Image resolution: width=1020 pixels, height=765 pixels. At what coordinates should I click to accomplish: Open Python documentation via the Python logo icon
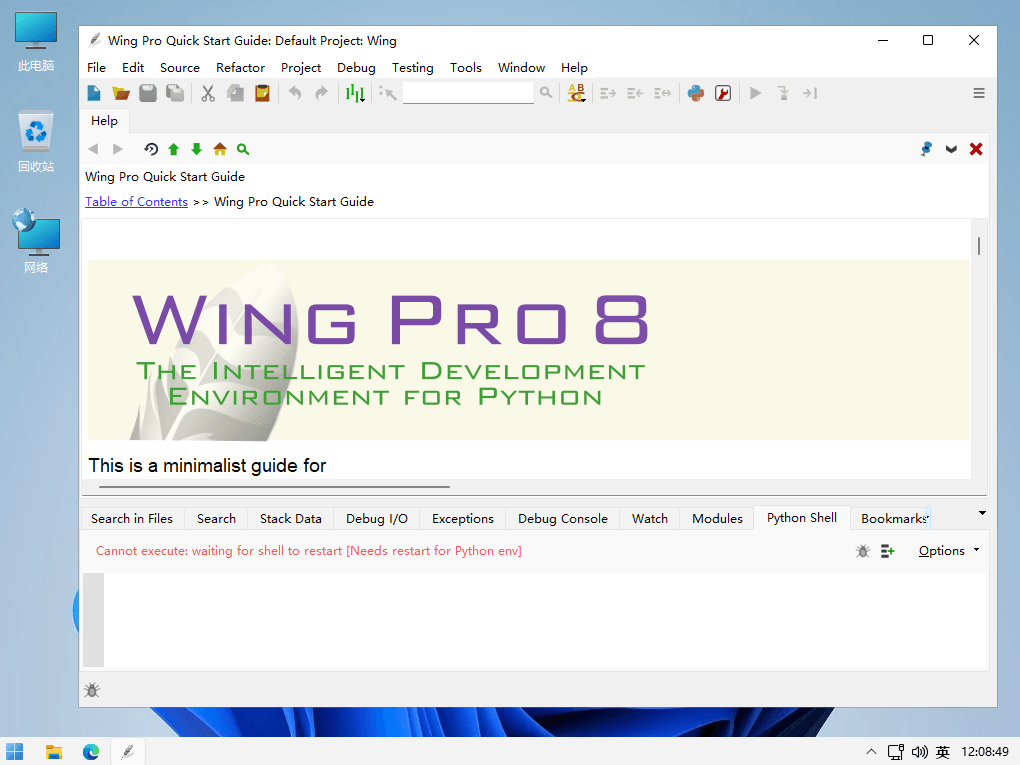[x=696, y=93]
